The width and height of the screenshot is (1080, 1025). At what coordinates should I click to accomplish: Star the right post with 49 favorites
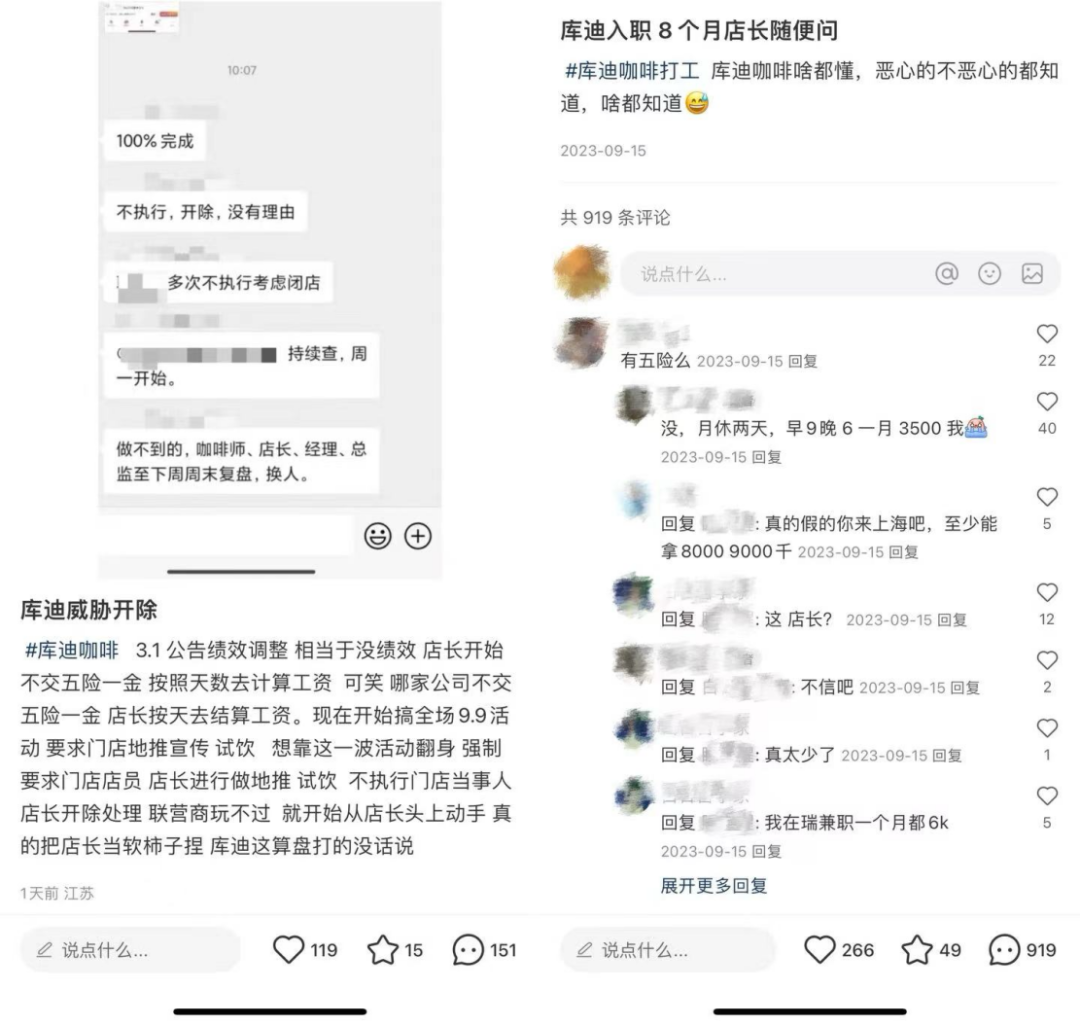[x=917, y=949]
